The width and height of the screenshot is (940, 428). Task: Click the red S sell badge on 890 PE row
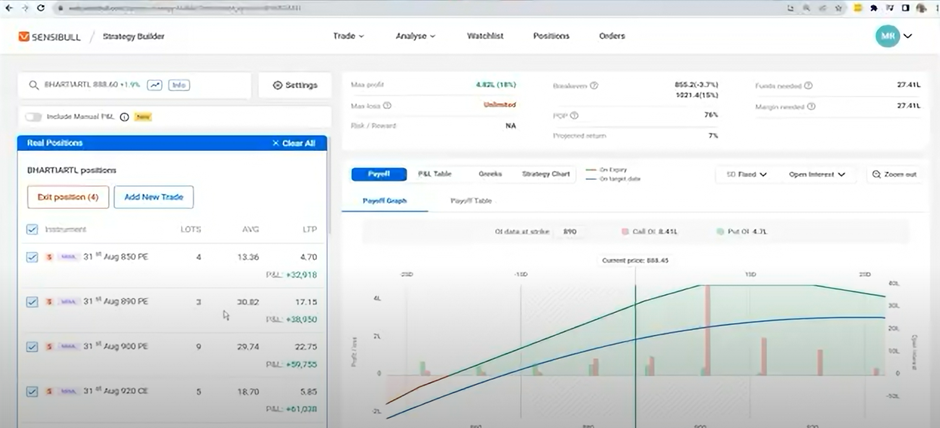50,302
